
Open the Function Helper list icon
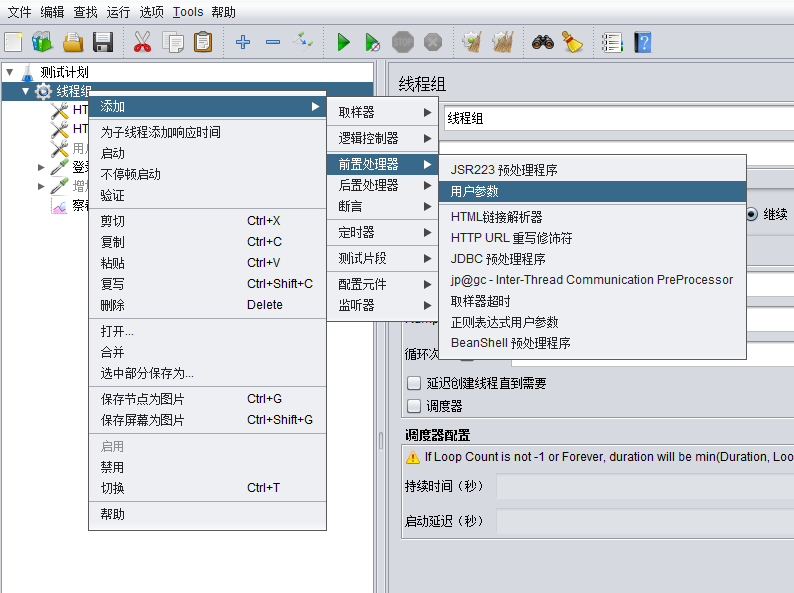[x=612, y=42]
